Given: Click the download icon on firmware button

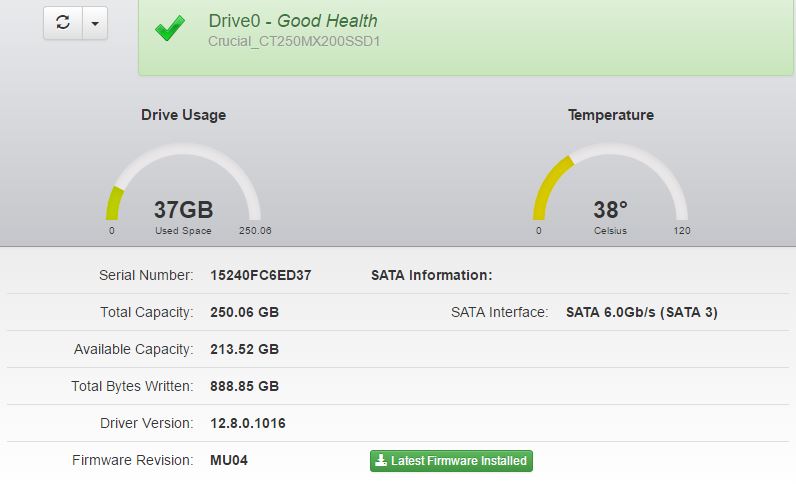Looking at the screenshot, I should point(381,461).
